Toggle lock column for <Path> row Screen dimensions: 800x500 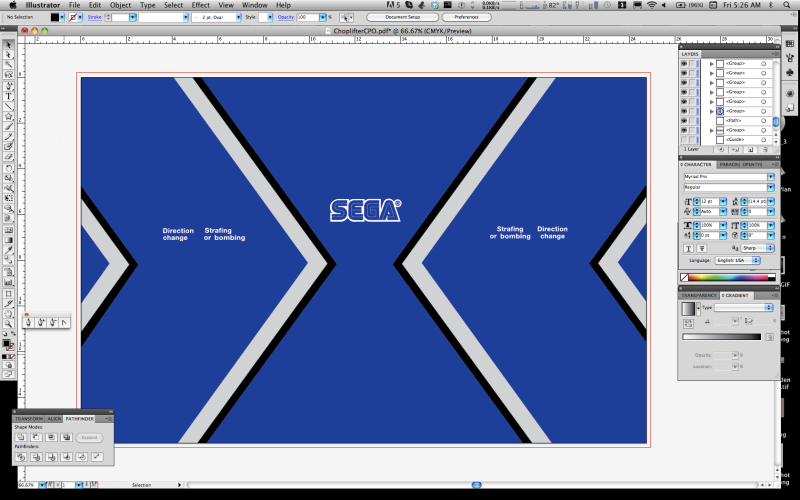point(692,120)
